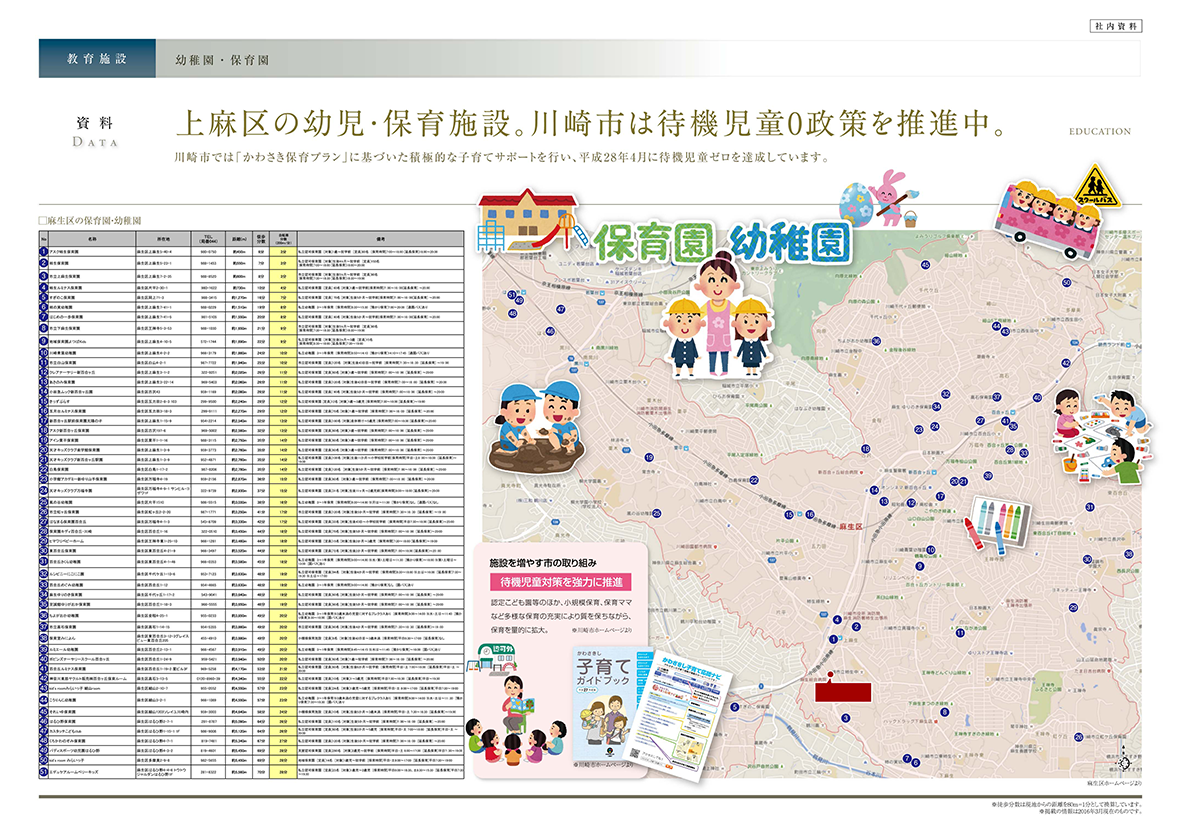Click map marker number 10

[x=931, y=550]
